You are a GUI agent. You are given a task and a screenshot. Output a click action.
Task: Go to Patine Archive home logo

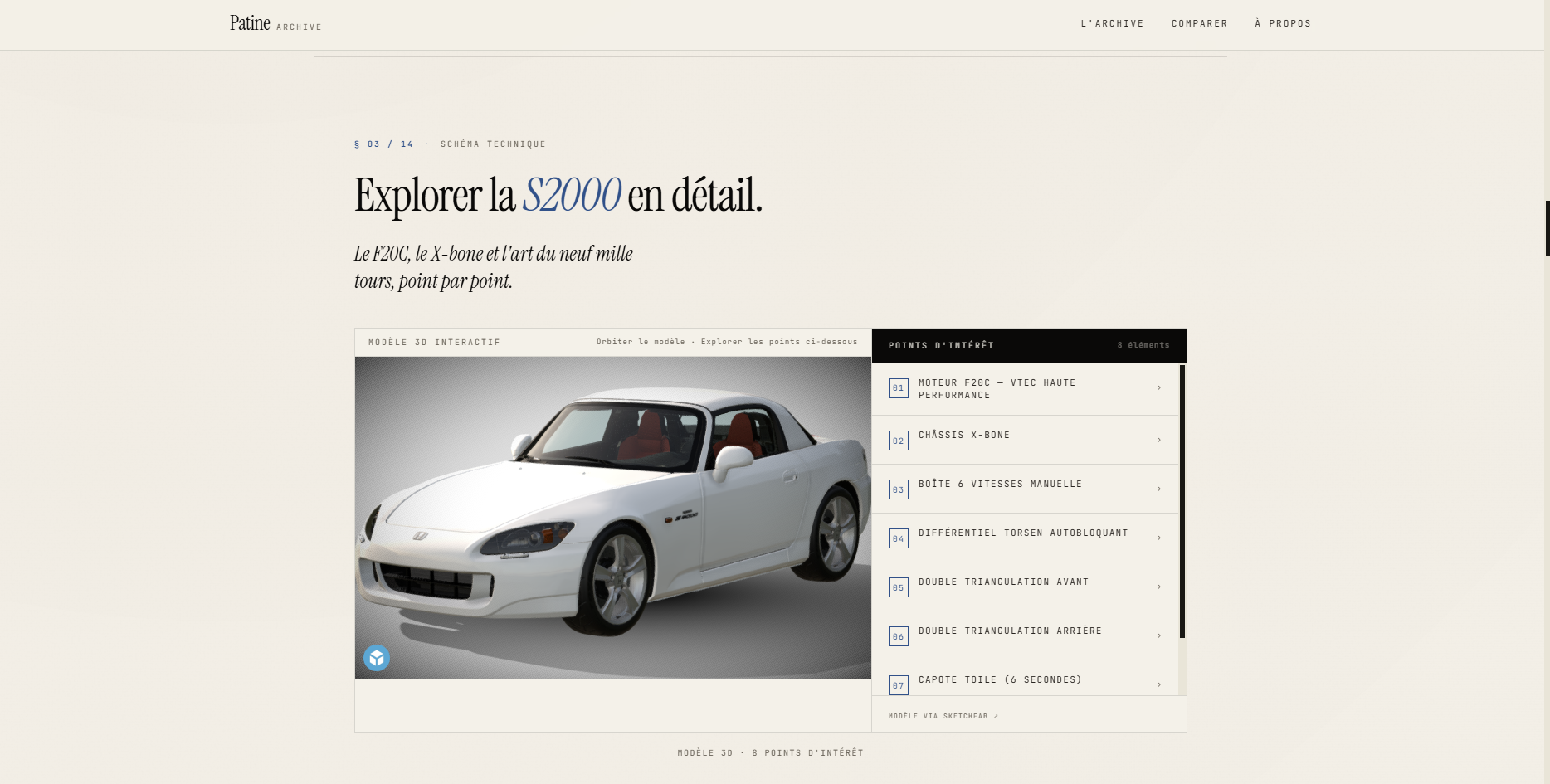coord(275,23)
